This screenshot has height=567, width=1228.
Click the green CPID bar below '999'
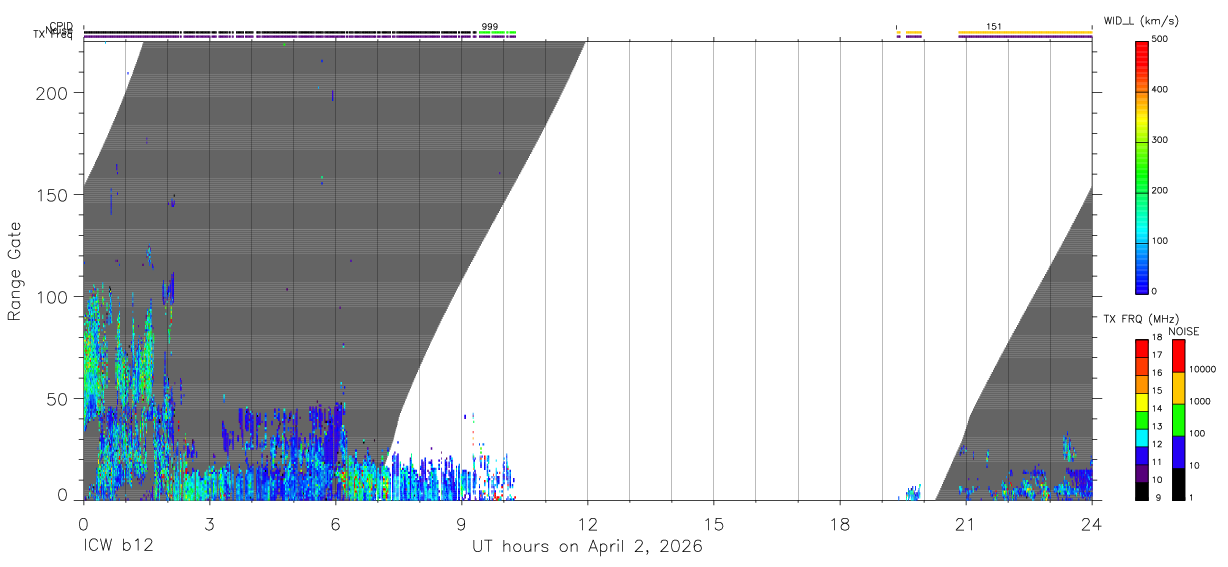point(497,33)
